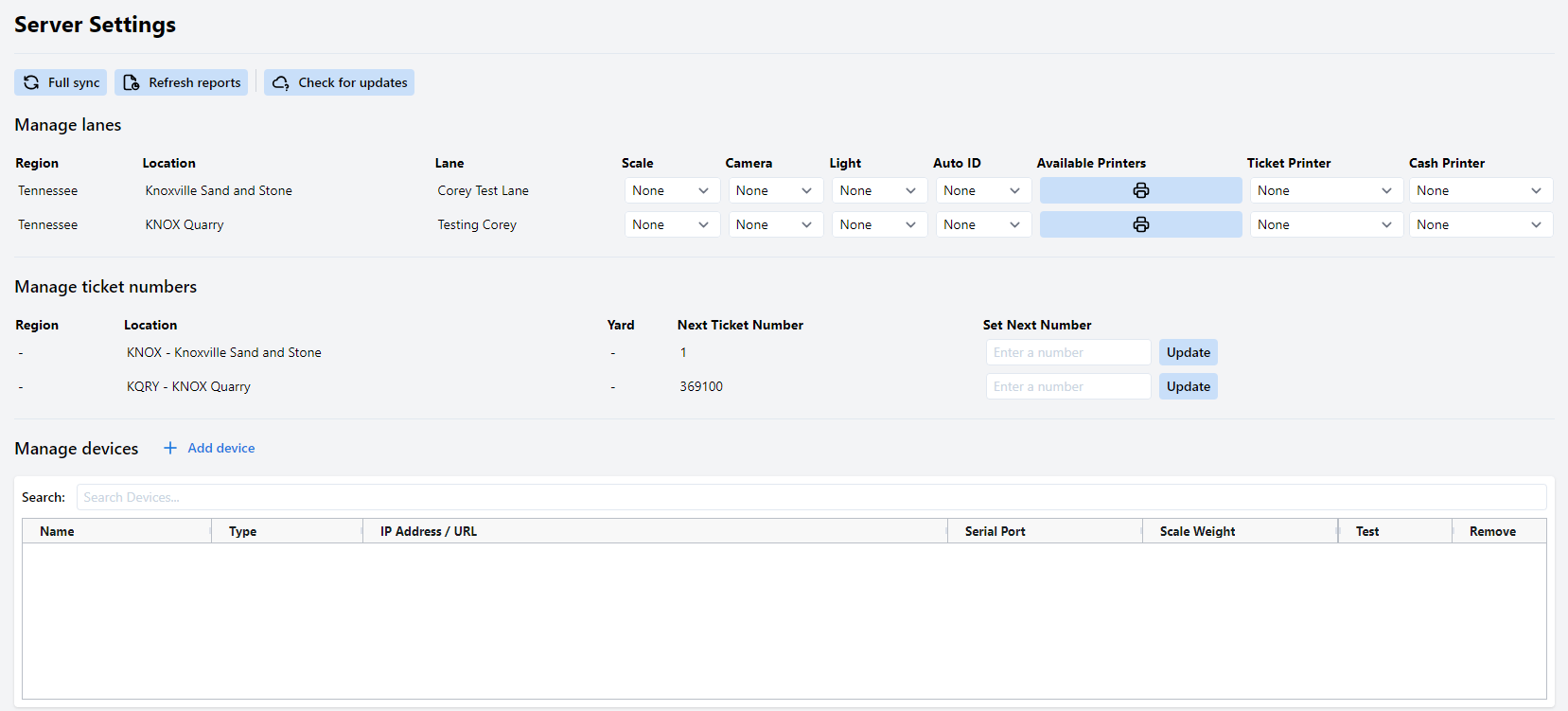
Task: Update ticket number for KNOX Quarry
Action: tap(1188, 386)
